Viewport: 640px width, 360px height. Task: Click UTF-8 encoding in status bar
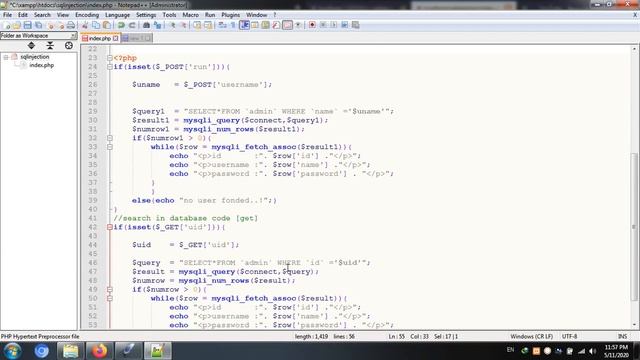coord(569,336)
